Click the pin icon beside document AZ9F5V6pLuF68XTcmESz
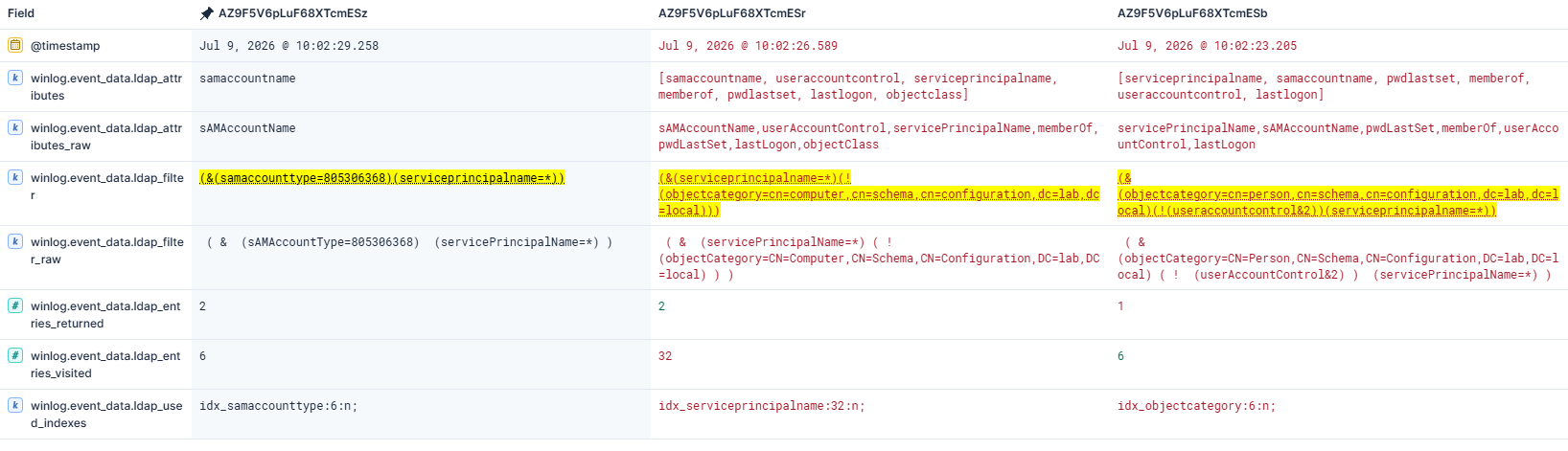1568x451 pixels. tap(206, 13)
